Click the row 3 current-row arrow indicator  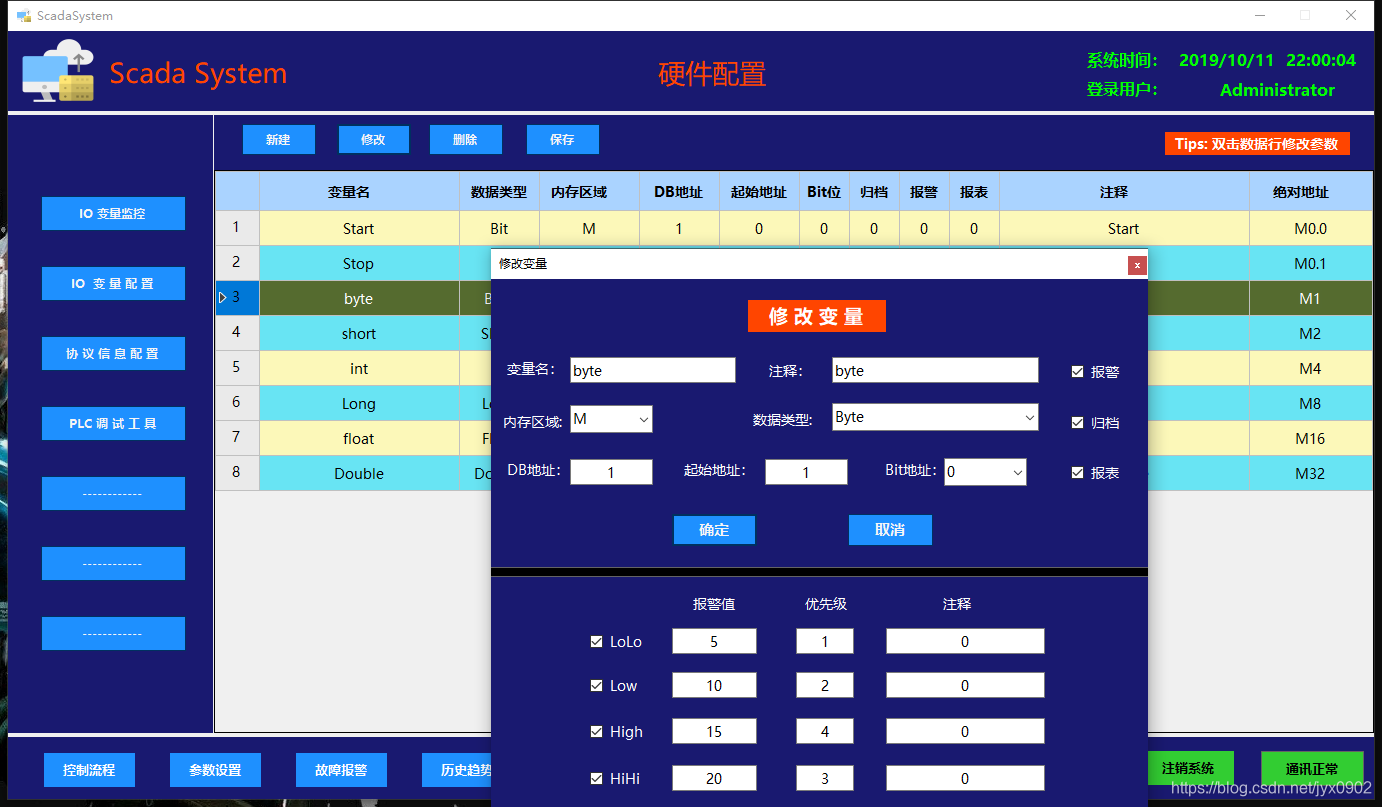(x=222, y=298)
